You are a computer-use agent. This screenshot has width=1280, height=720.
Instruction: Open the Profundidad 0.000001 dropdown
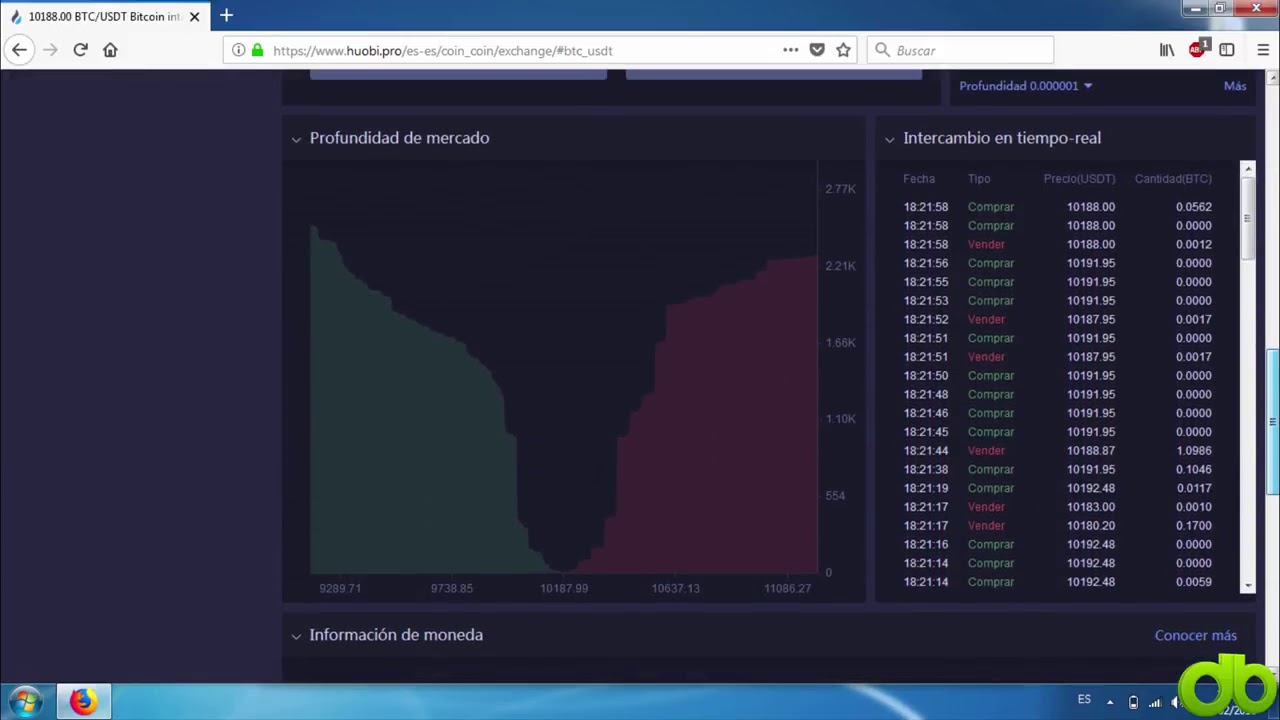(x=1026, y=86)
